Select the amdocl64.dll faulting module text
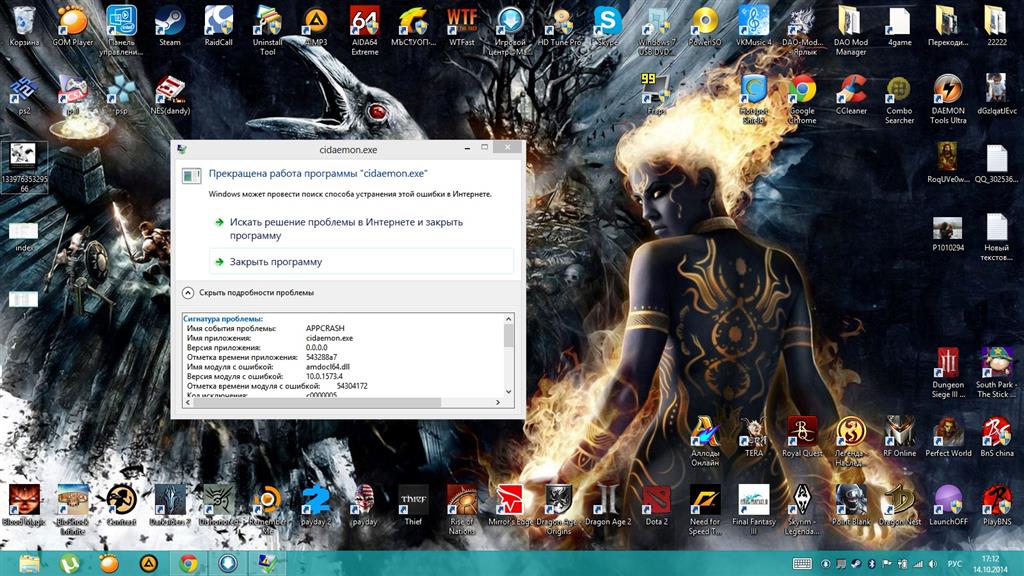The width and height of the screenshot is (1024, 576). click(328, 367)
